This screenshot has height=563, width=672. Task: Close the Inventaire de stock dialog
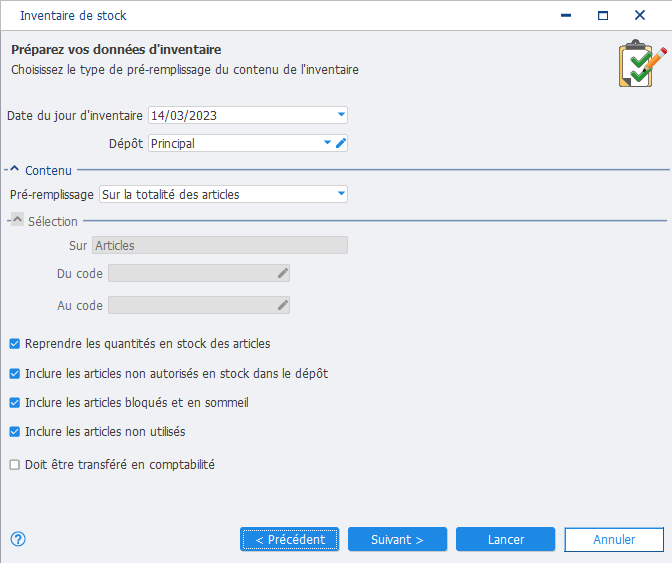(x=640, y=15)
